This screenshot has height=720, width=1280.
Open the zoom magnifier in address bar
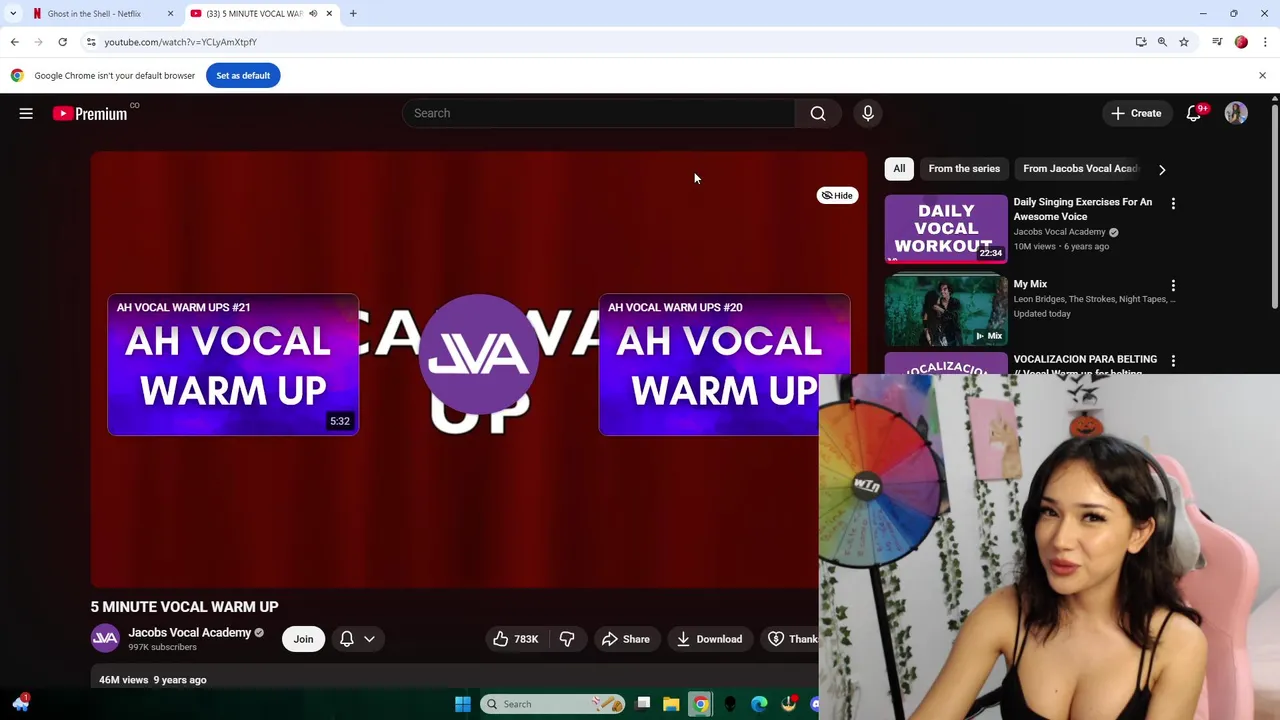[1162, 42]
